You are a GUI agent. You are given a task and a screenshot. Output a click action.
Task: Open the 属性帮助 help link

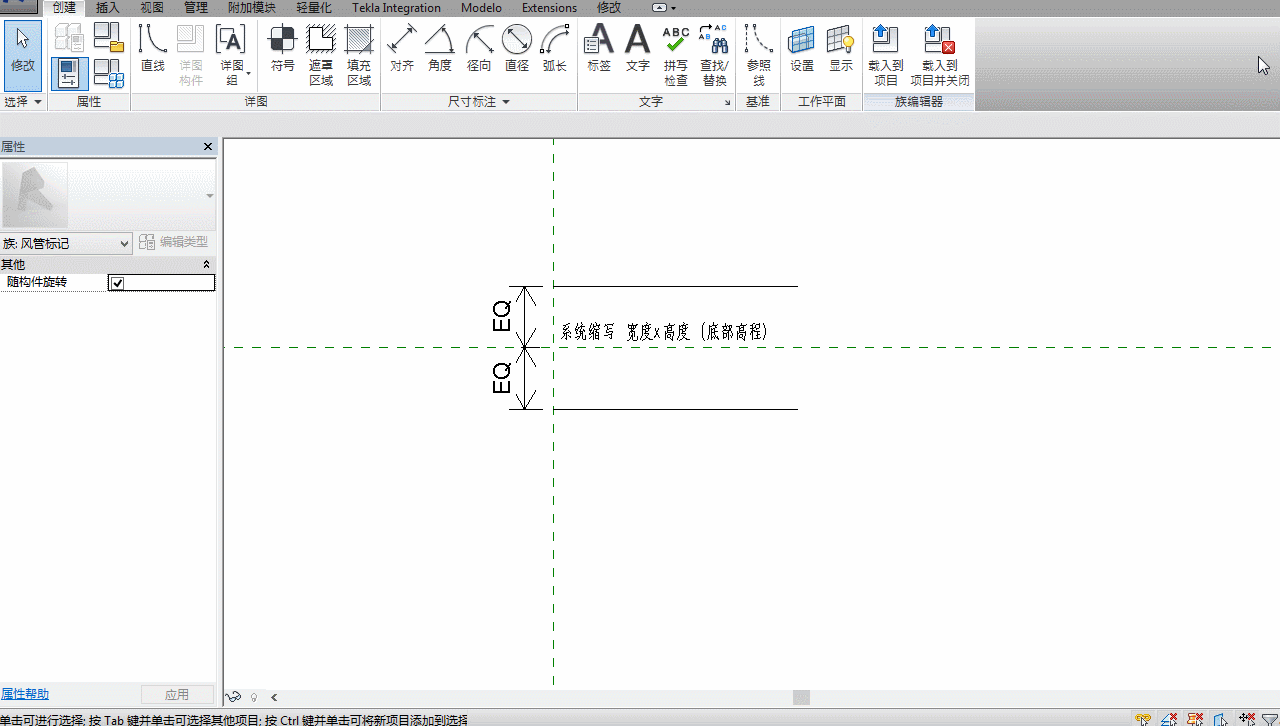(25, 694)
